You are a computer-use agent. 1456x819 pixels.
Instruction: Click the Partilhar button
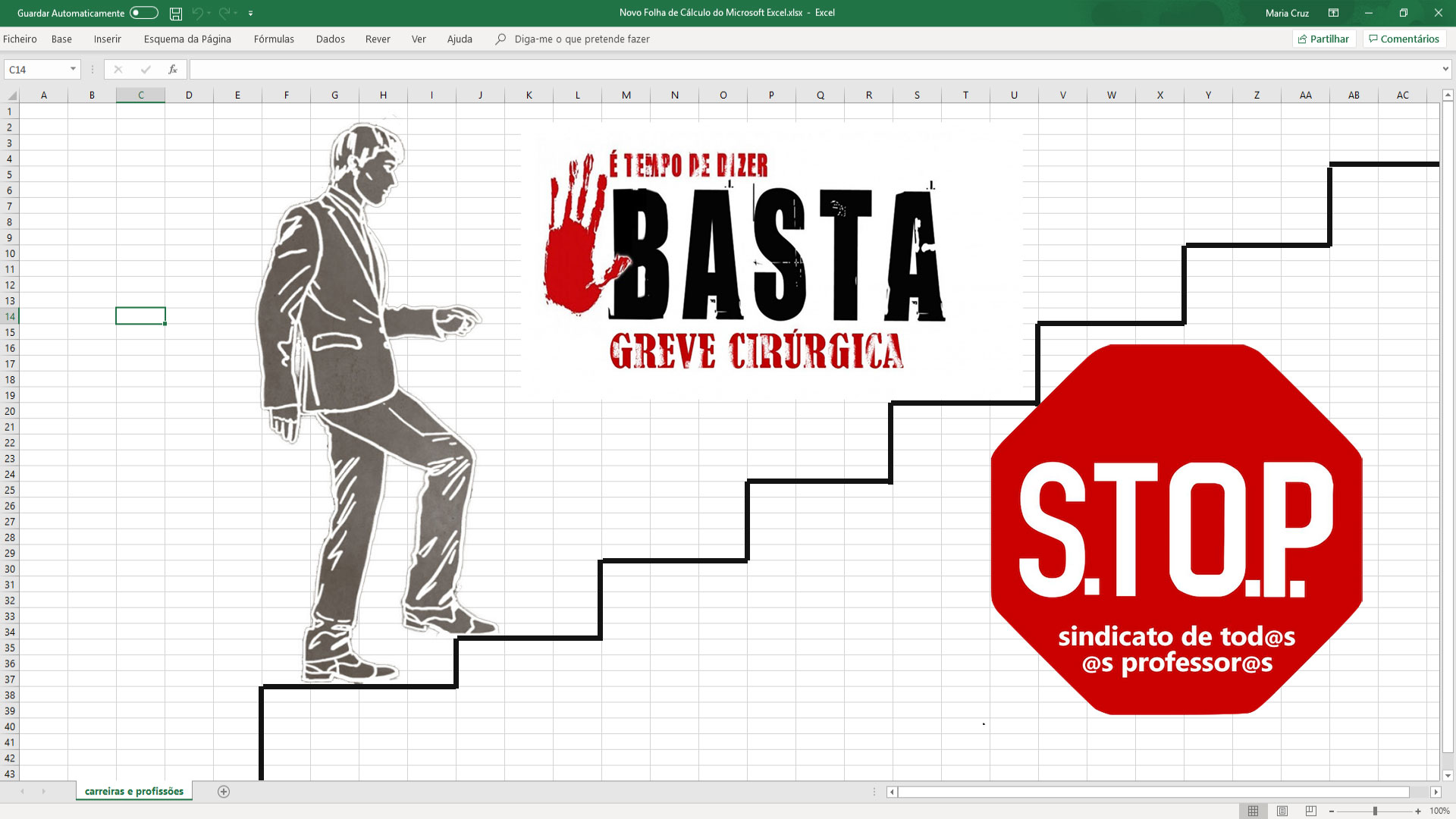point(1324,39)
